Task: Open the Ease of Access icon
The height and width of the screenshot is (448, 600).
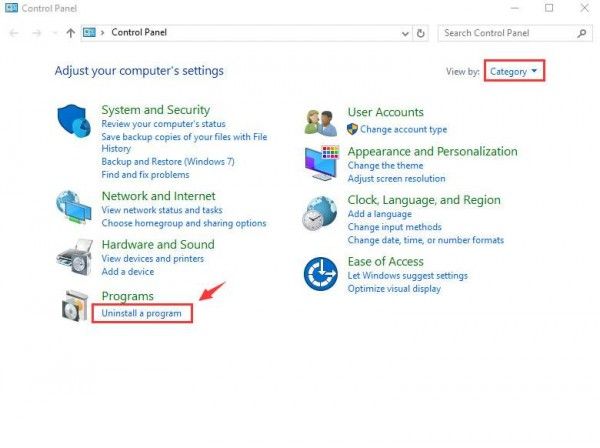Action: tap(321, 273)
